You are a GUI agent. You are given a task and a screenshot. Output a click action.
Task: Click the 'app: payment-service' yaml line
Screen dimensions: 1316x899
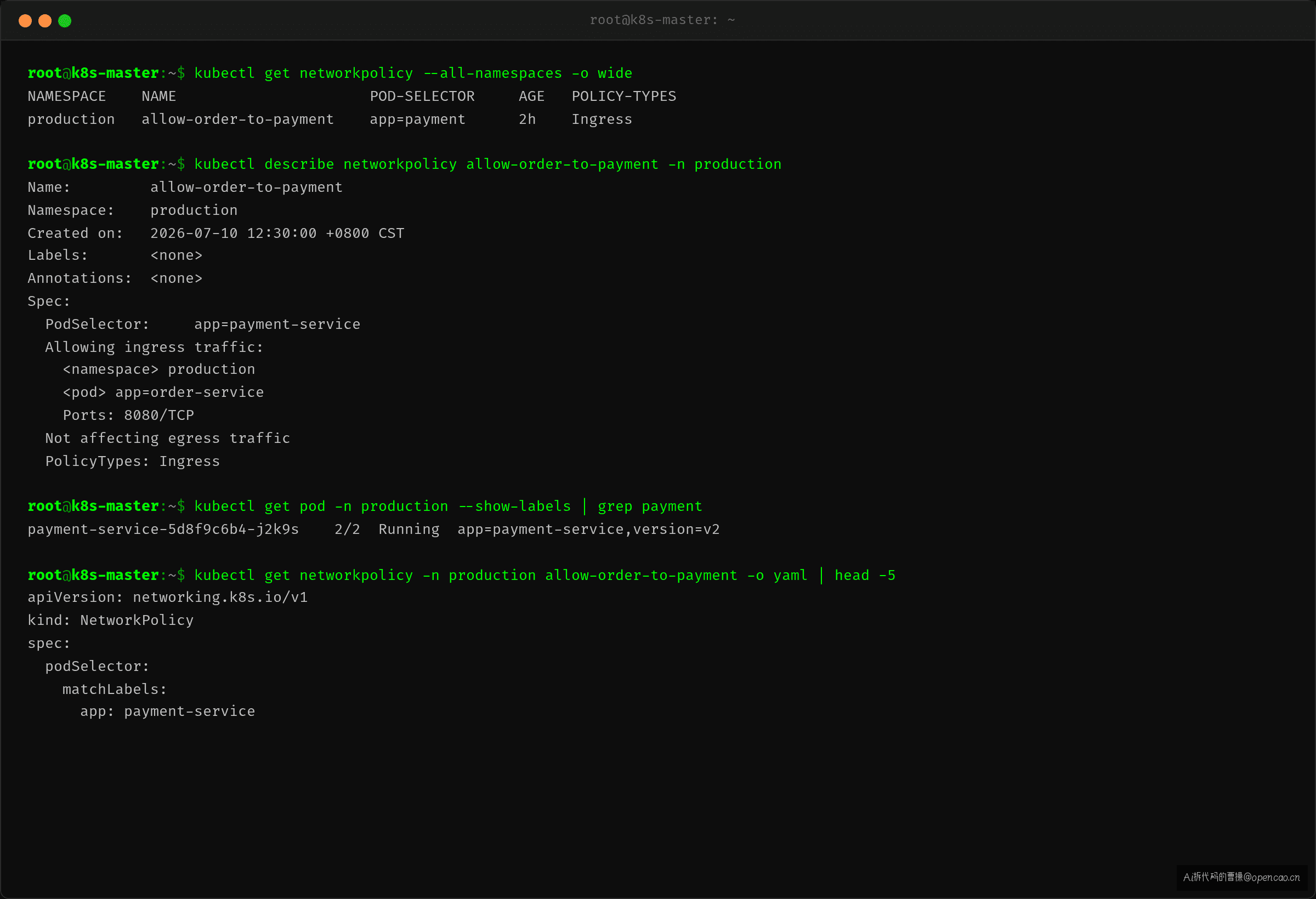(x=168, y=712)
